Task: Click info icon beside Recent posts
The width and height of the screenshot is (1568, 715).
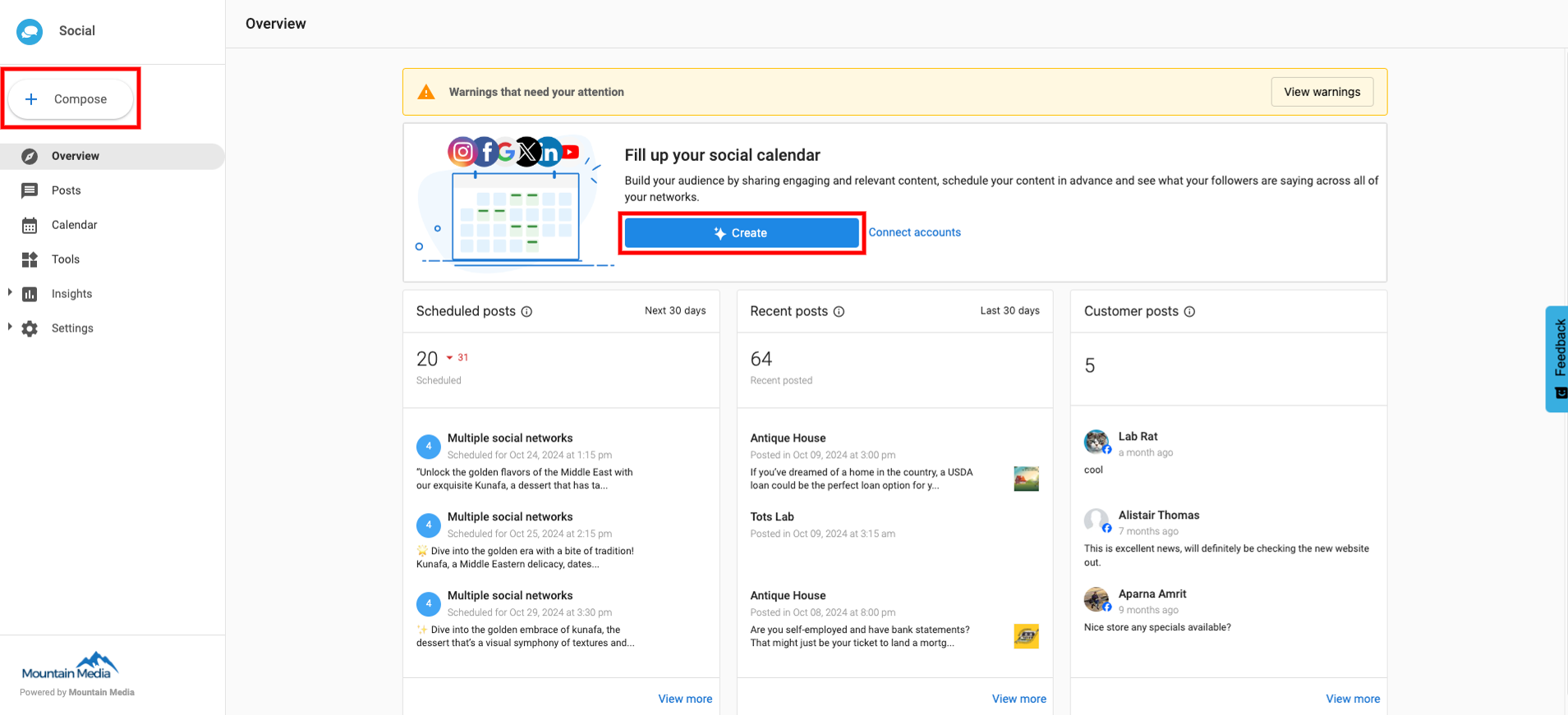Action: (839, 312)
